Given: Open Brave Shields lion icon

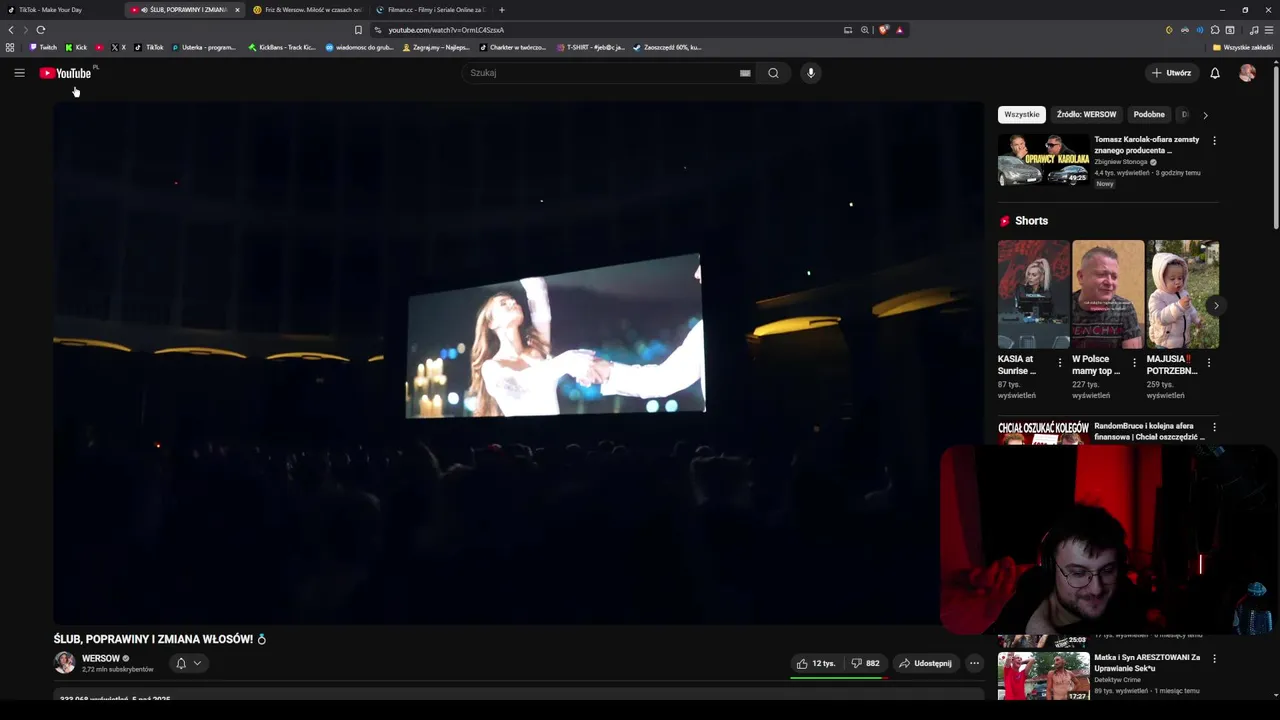Looking at the screenshot, I should pos(883,30).
